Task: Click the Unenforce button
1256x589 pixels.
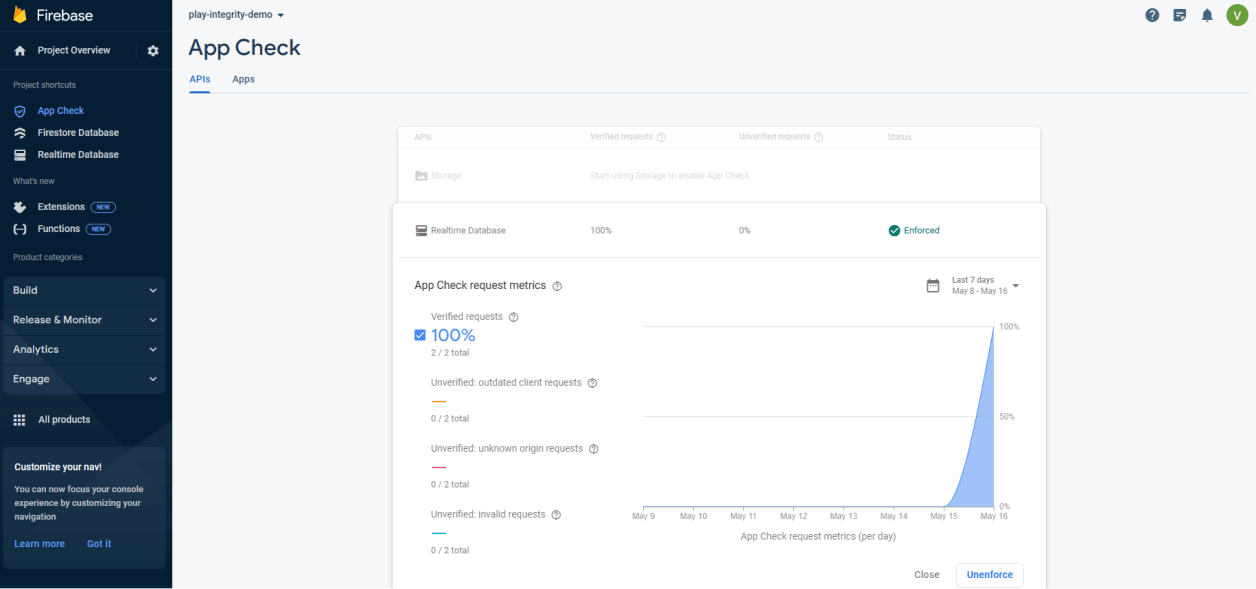Action: pyautogui.click(x=989, y=575)
